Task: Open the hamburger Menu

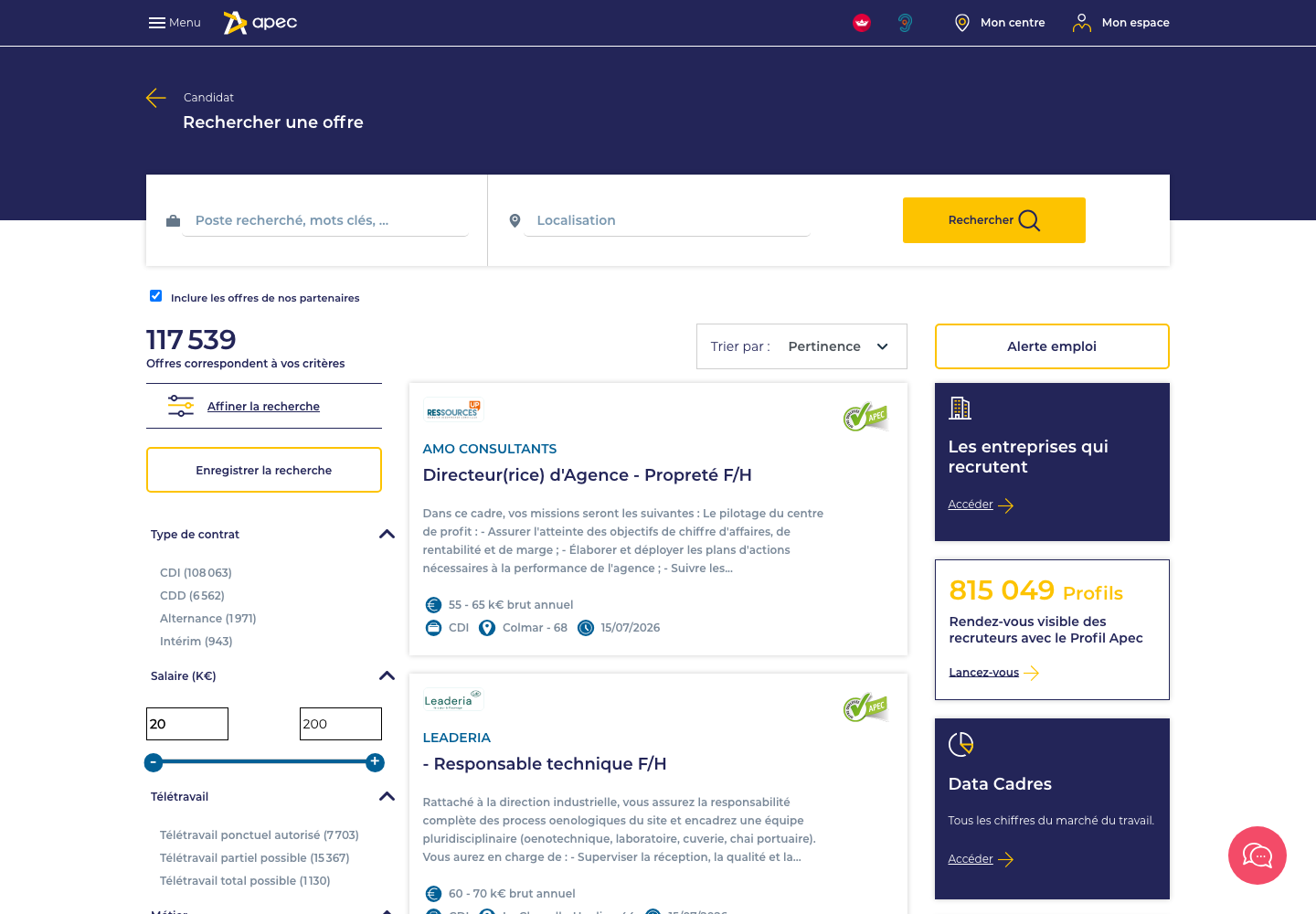Action: (x=175, y=23)
